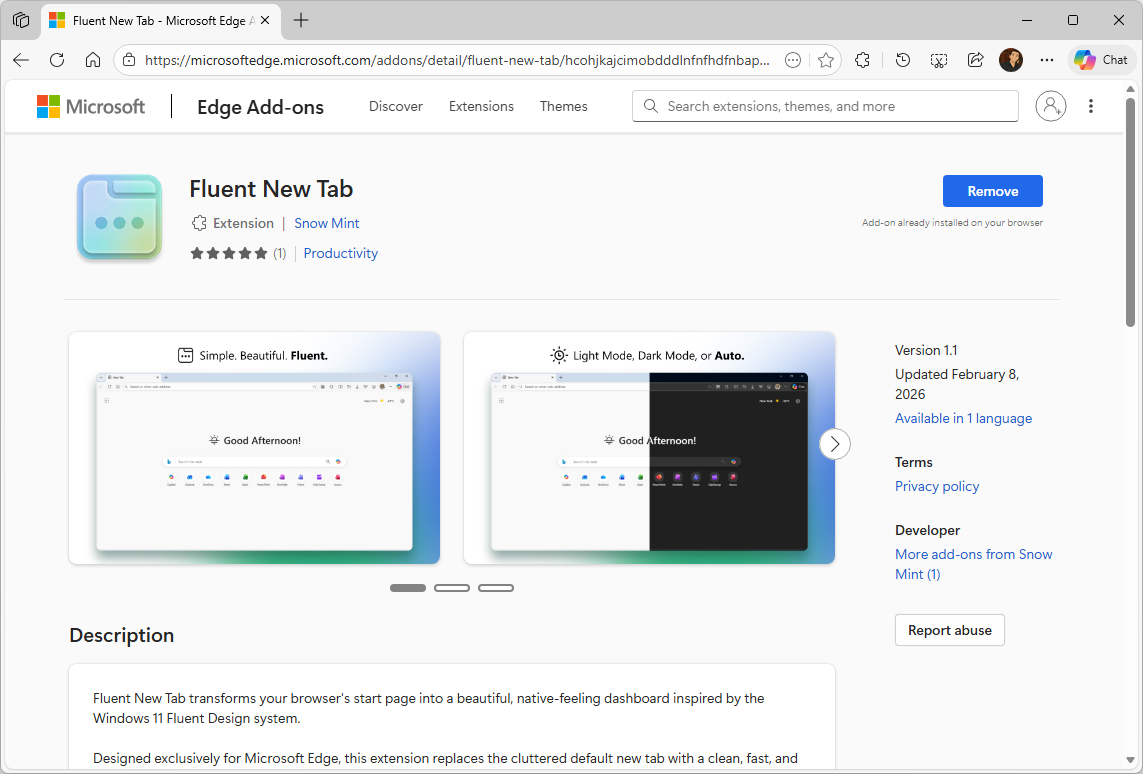The width and height of the screenshot is (1143, 774).
Task: Sign in using the account icon
Action: pos(1050,106)
